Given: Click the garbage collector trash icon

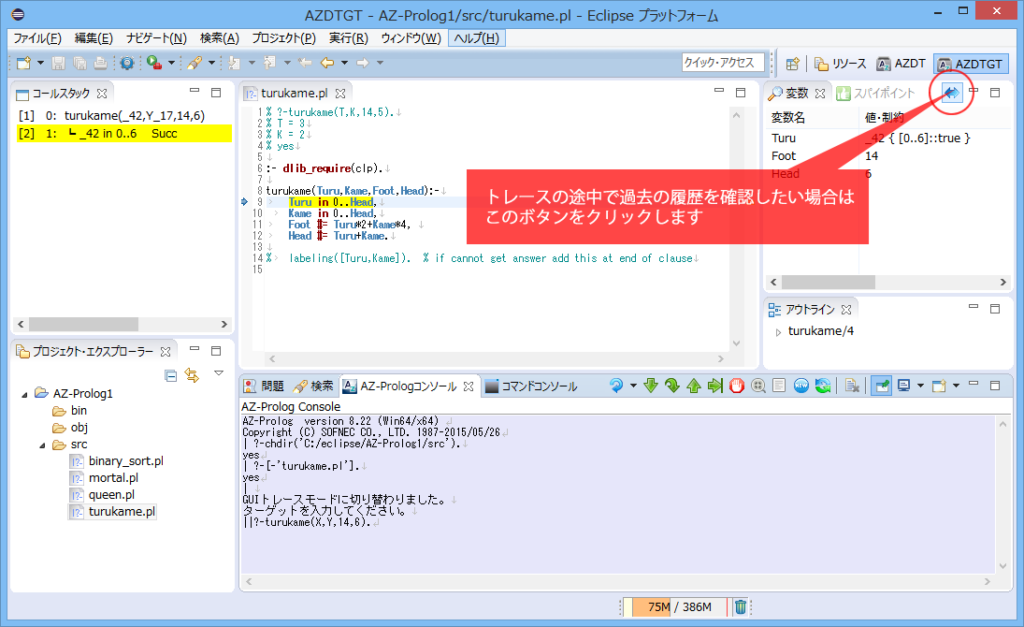Looking at the screenshot, I should (x=740, y=606).
